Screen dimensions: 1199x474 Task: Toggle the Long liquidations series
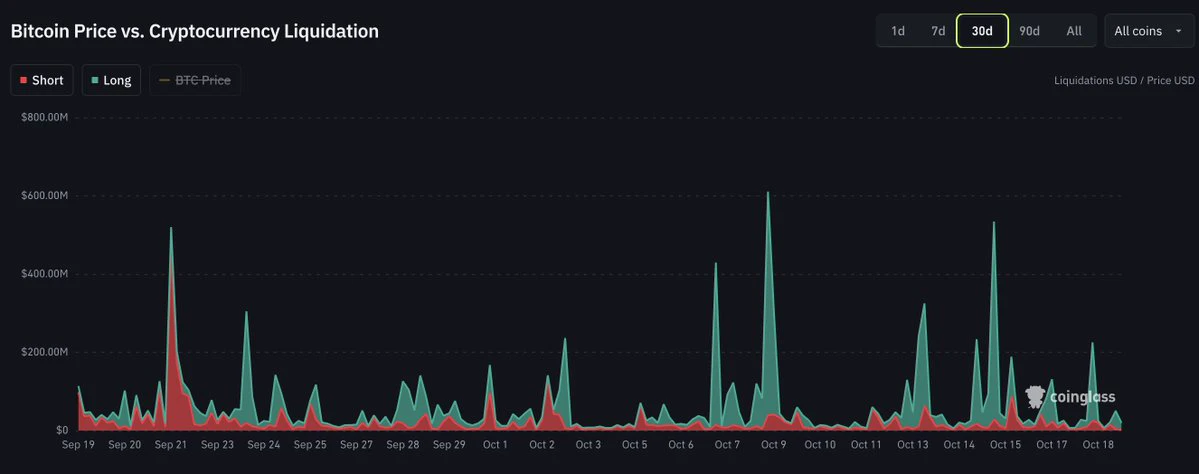(111, 80)
